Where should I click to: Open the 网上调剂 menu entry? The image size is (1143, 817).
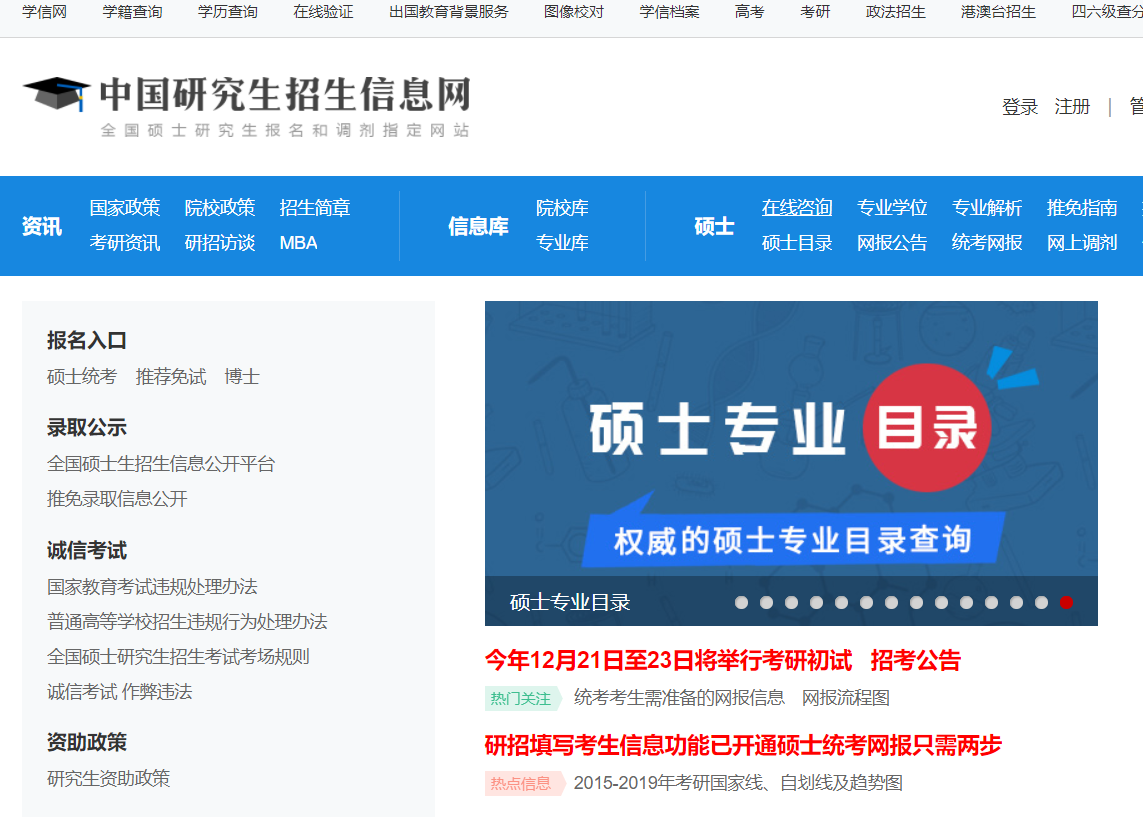[1081, 242]
